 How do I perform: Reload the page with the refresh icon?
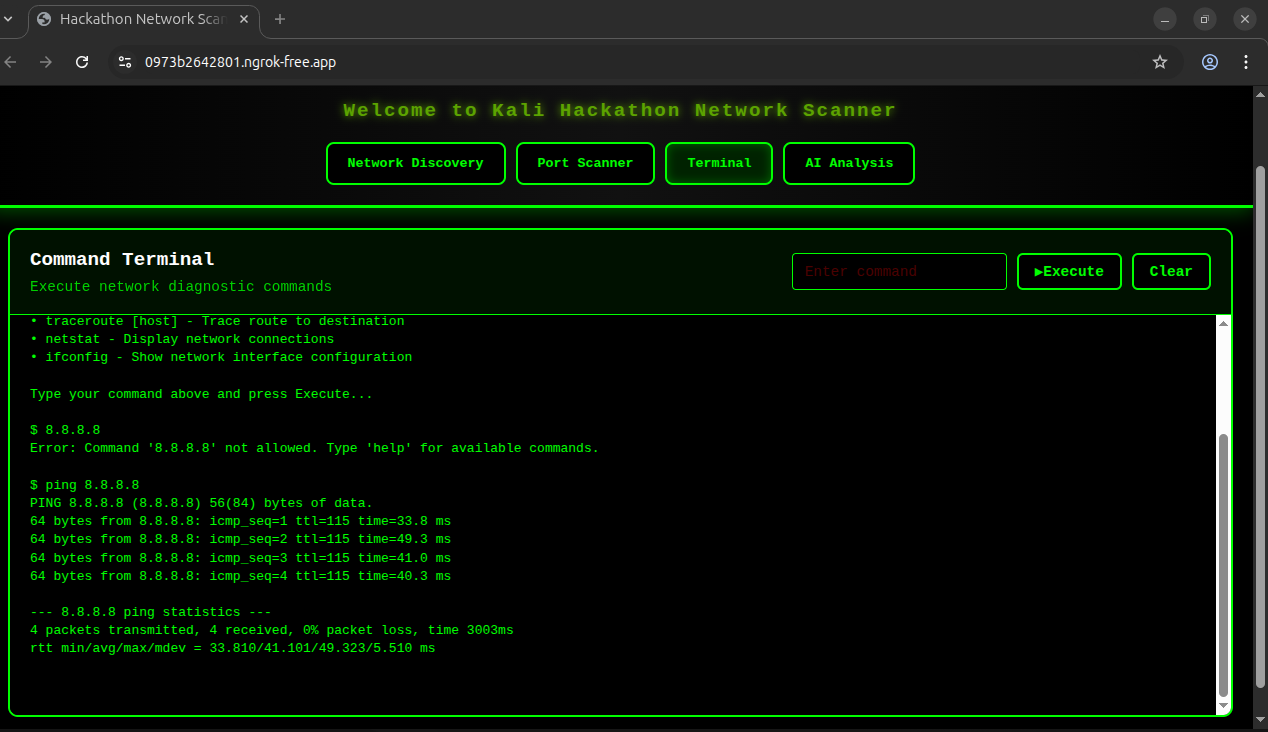tap(83, 62)
